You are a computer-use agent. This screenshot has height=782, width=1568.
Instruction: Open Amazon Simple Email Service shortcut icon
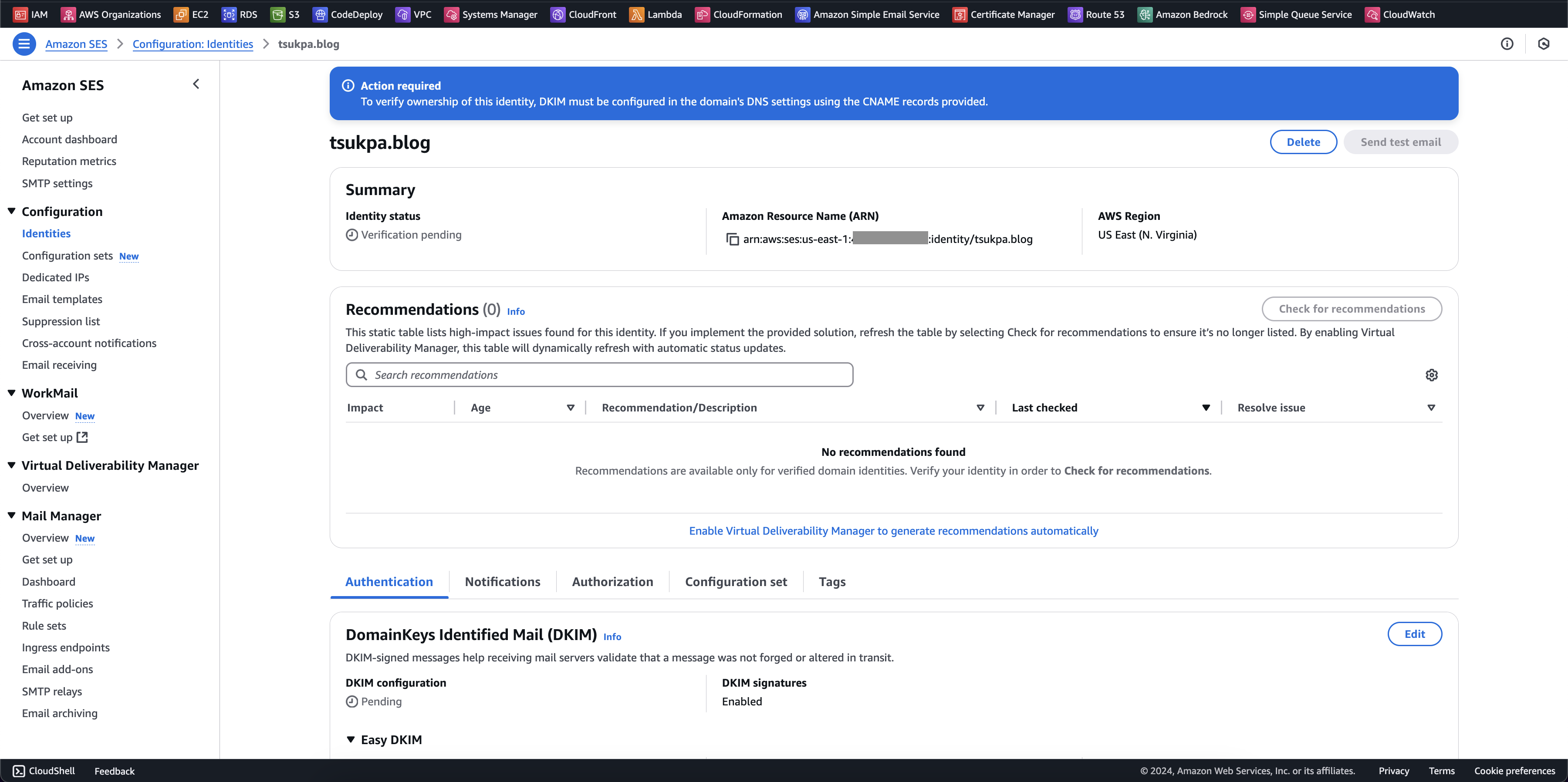click(x=802, y=15)
